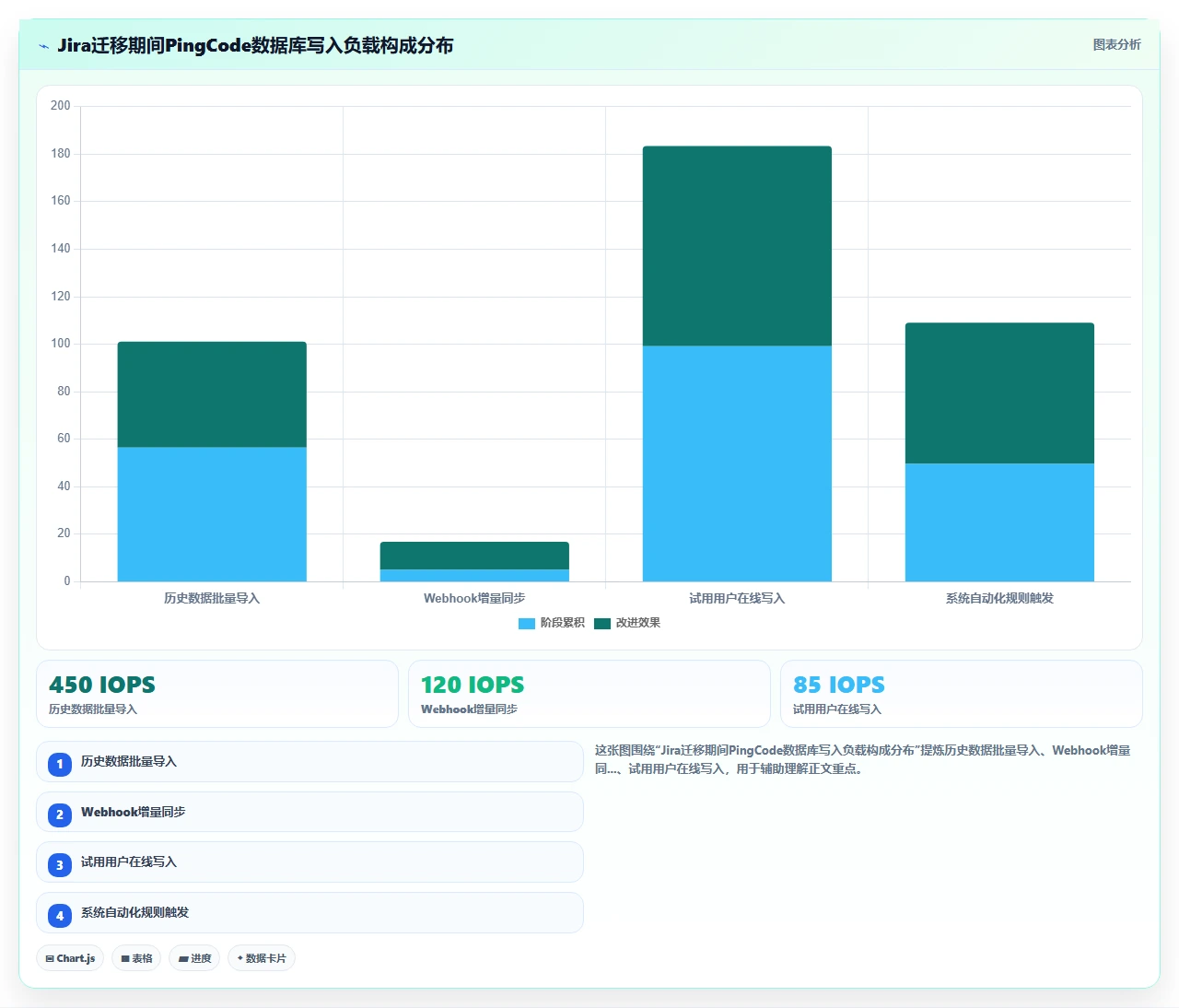1179x1008 pixels.
Task: Click the 历史数据批量导入 caption under 450 IOPS
Action: pyautogui.click(x=93, y=709)
